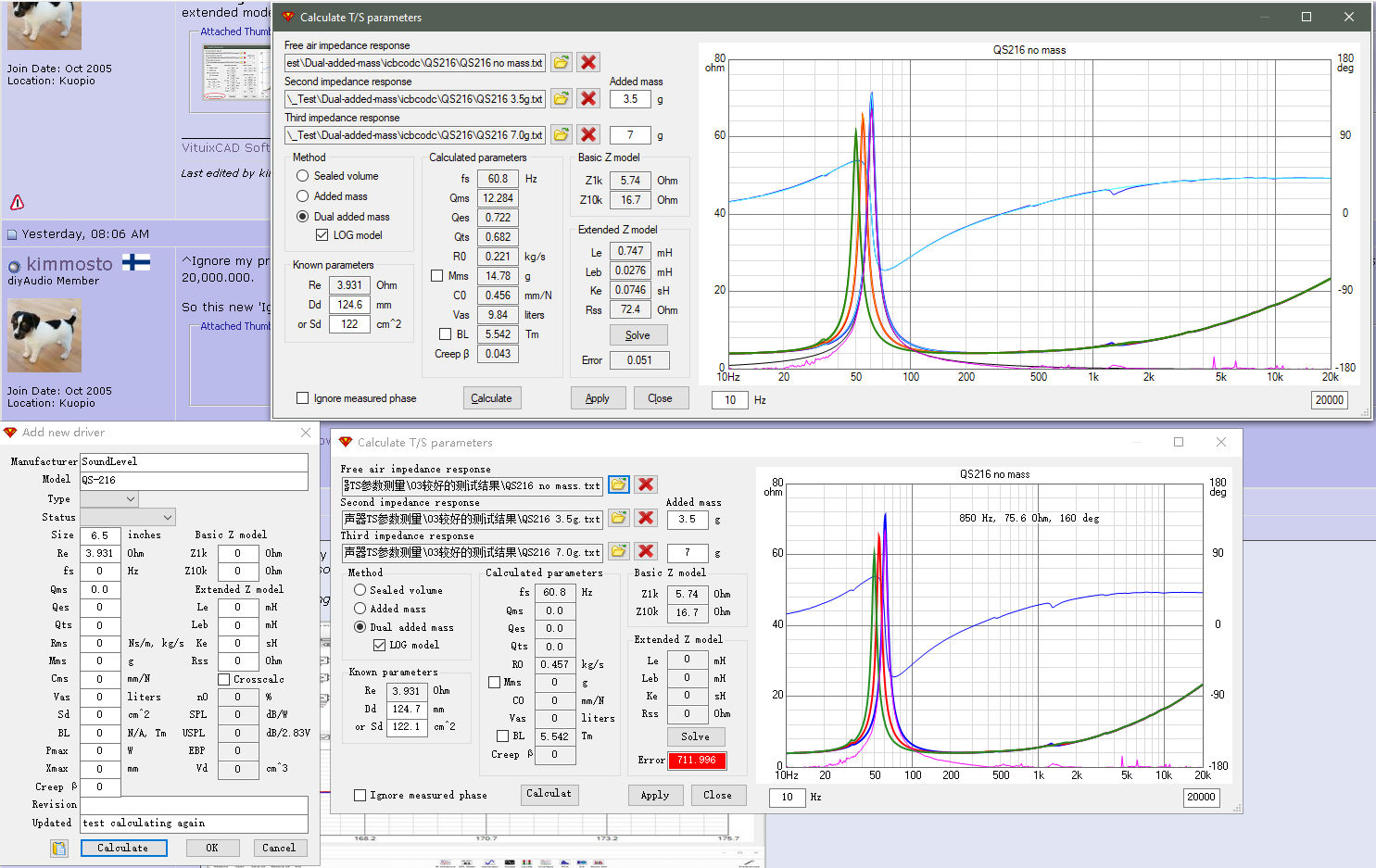
Task: Browse third impedance response file in upper window
Action: tap(562, 134)
